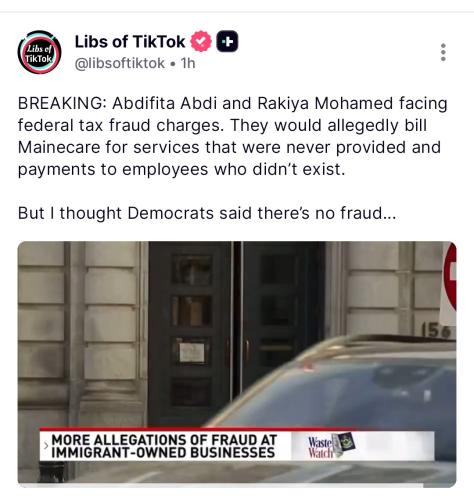Tap the double entrance doors in the video
Viewport: 474px width, 500px height.
(236, 333)
